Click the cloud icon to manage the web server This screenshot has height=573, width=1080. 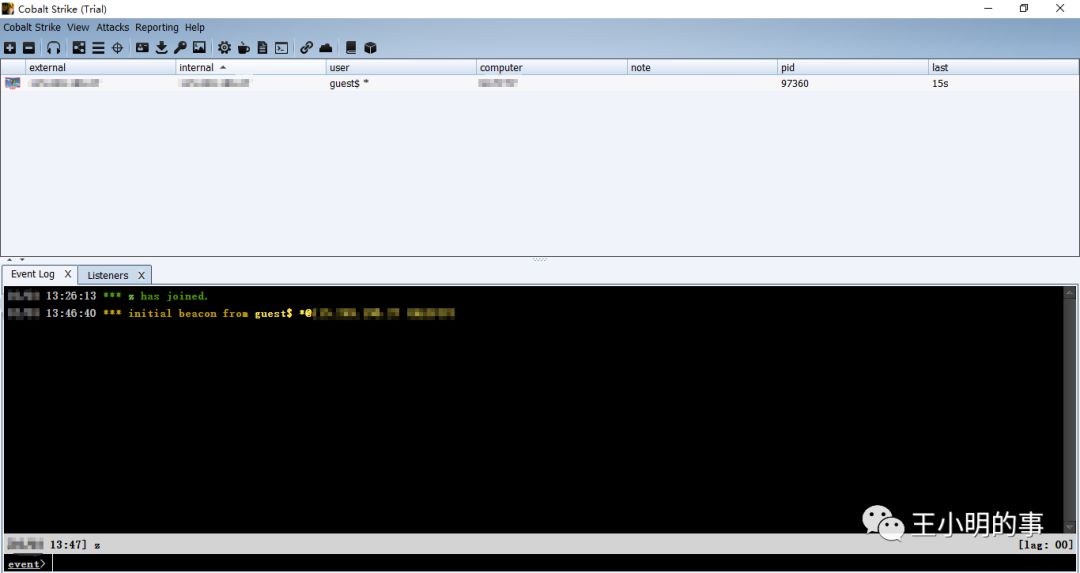pos(326,48)
